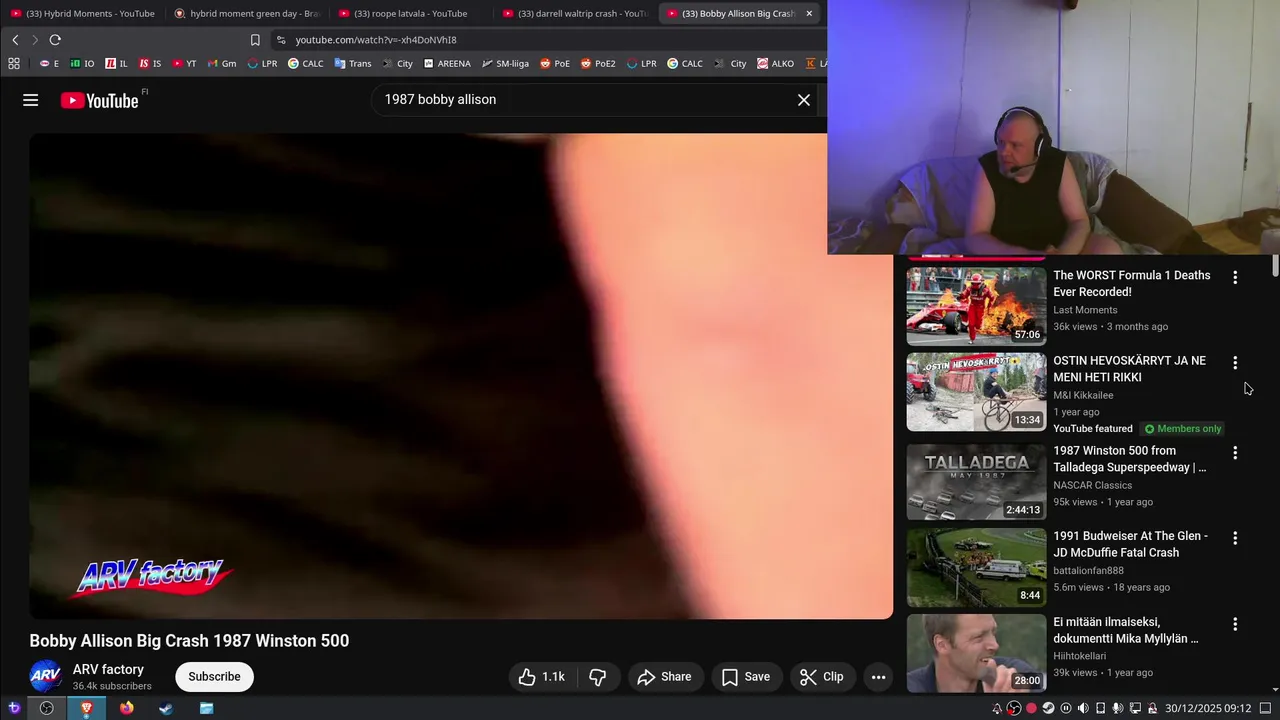The width and height of the screenshot is (1280, 720).
Task: Switch to the 'roope latvala - YouTube' tab
Action: 410,13
